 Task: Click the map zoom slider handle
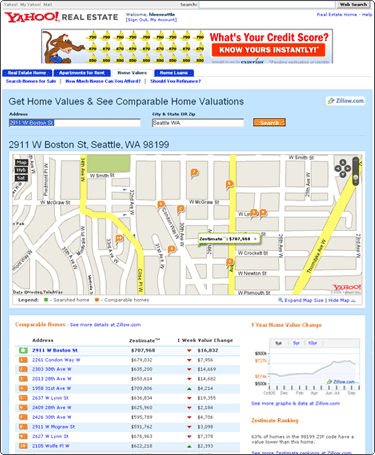356,178
